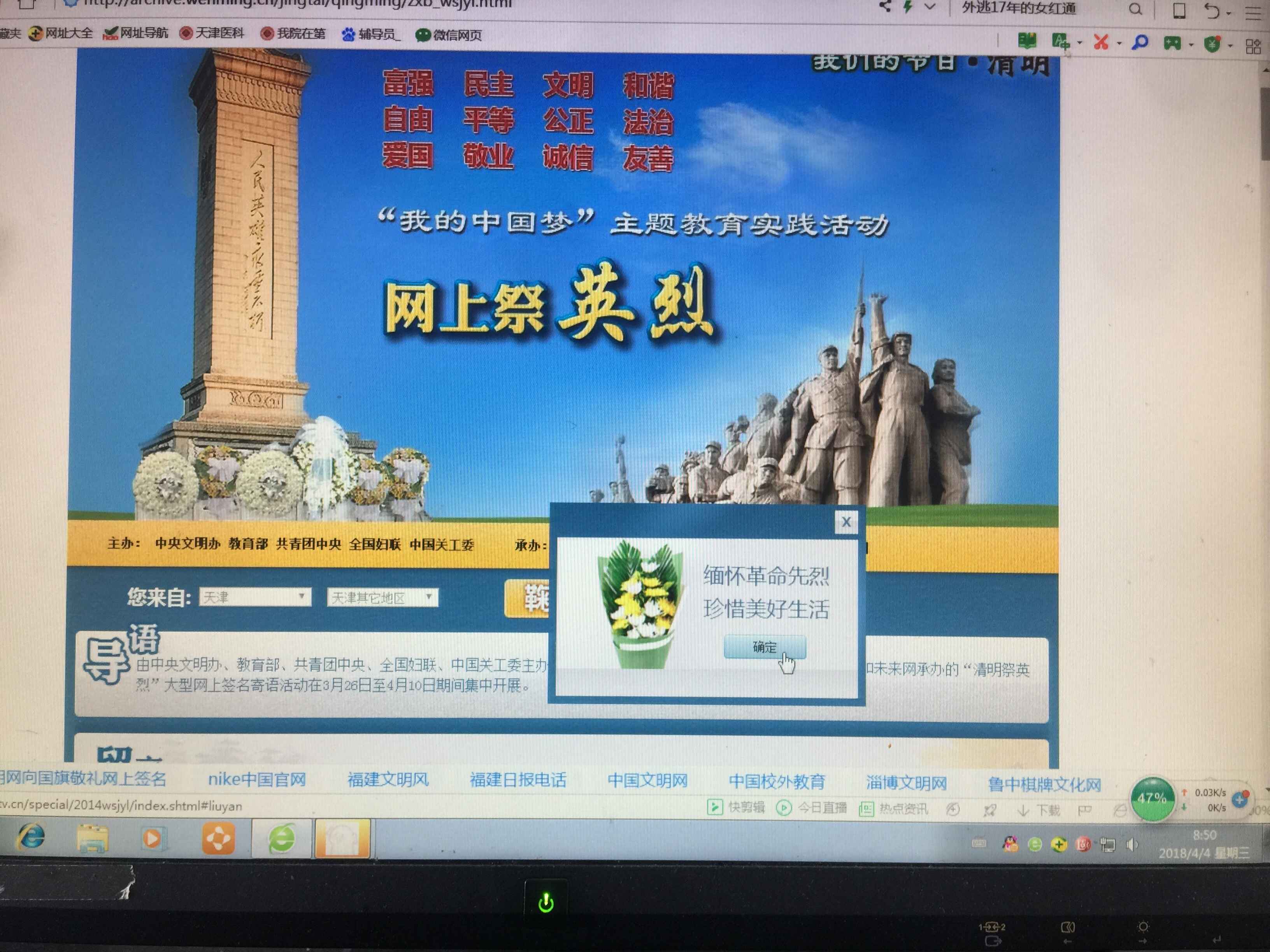Image resolution: width=1270 pixels, height=952 pixels.
Task: Click the network connection tray icon
Action: pos(1108,845)
